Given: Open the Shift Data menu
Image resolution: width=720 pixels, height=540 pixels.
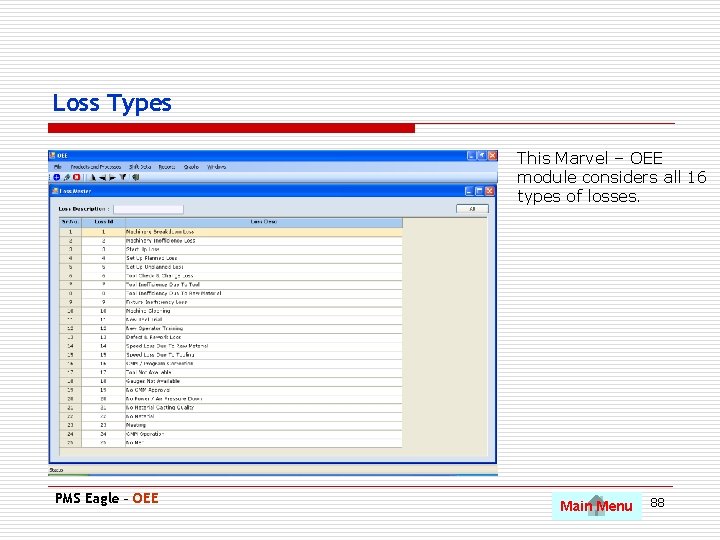Looking at the screenshot, I should 140,167.
